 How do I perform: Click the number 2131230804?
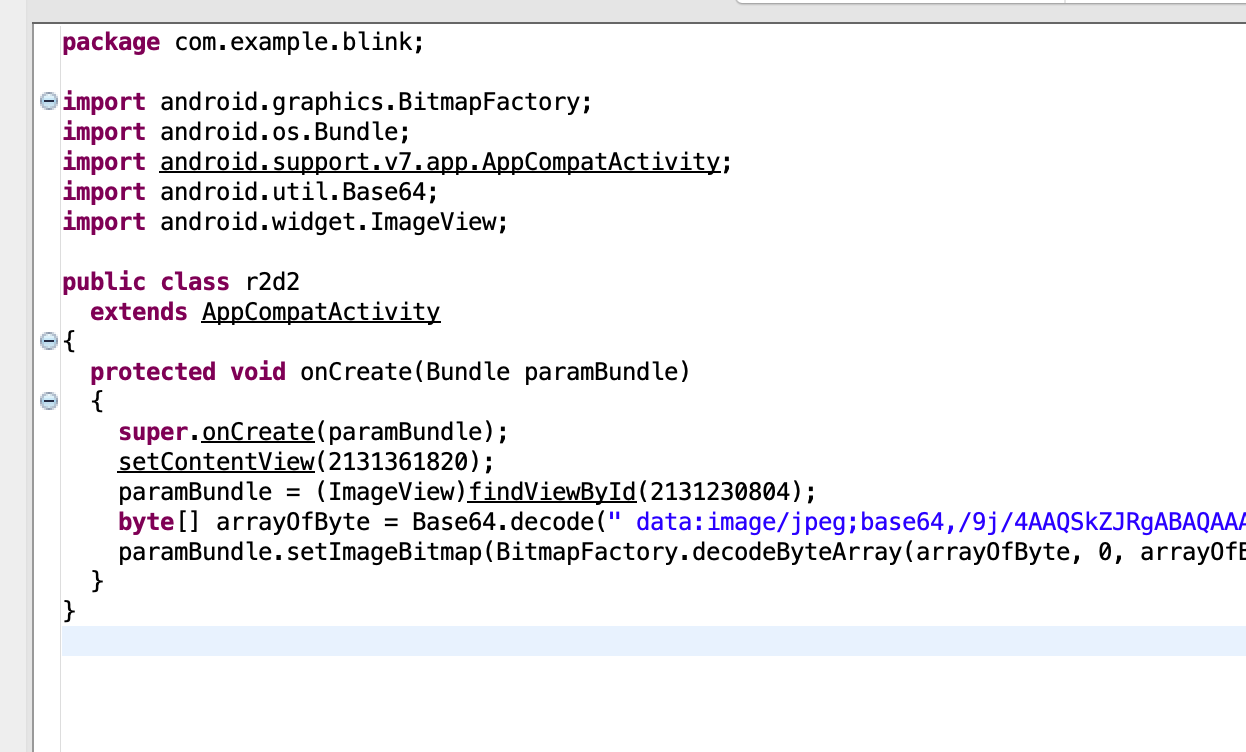(721, 492)
